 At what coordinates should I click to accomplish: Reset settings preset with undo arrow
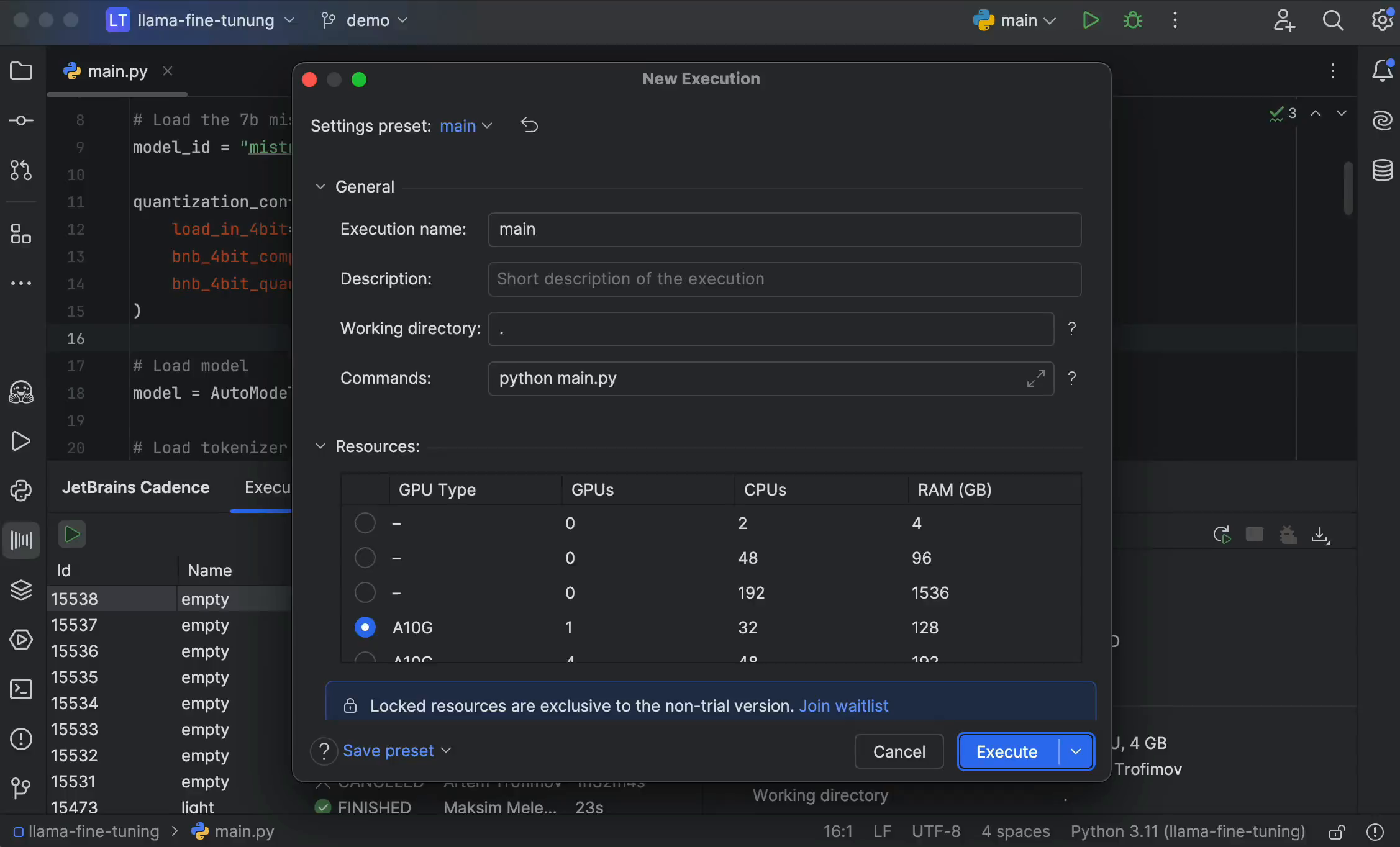coord(529,125)
